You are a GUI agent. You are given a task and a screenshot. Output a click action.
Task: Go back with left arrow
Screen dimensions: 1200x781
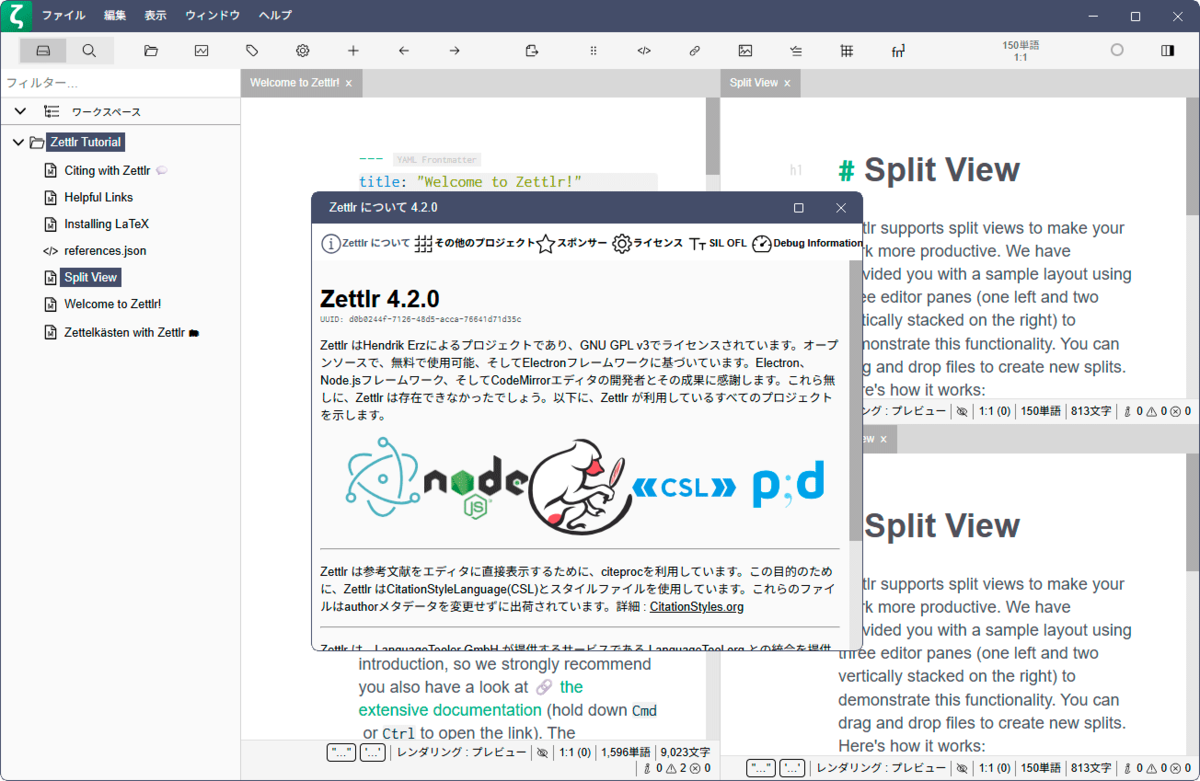click(x=403, y=50)
